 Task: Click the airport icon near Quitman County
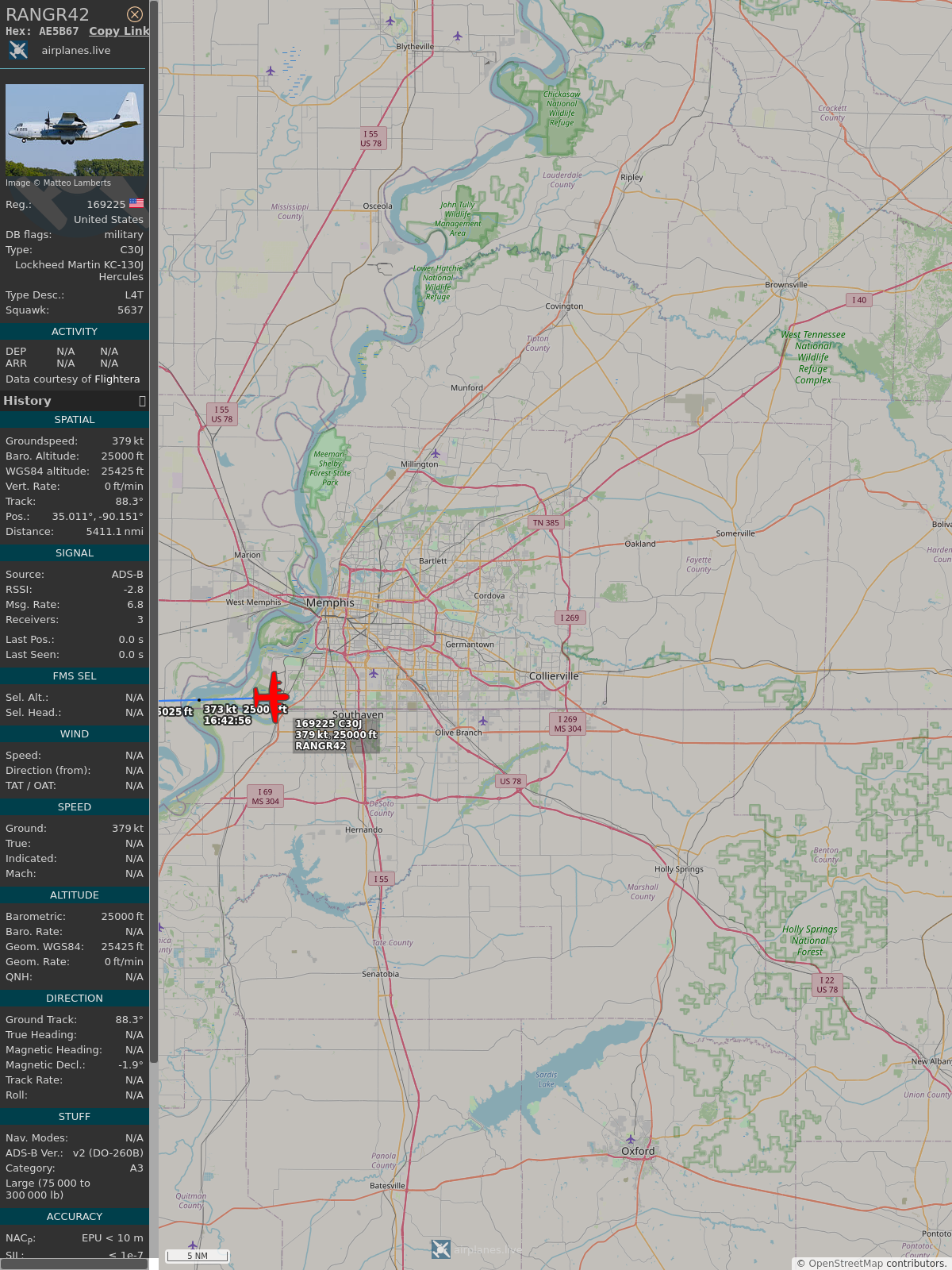[x=192, y=1245]
